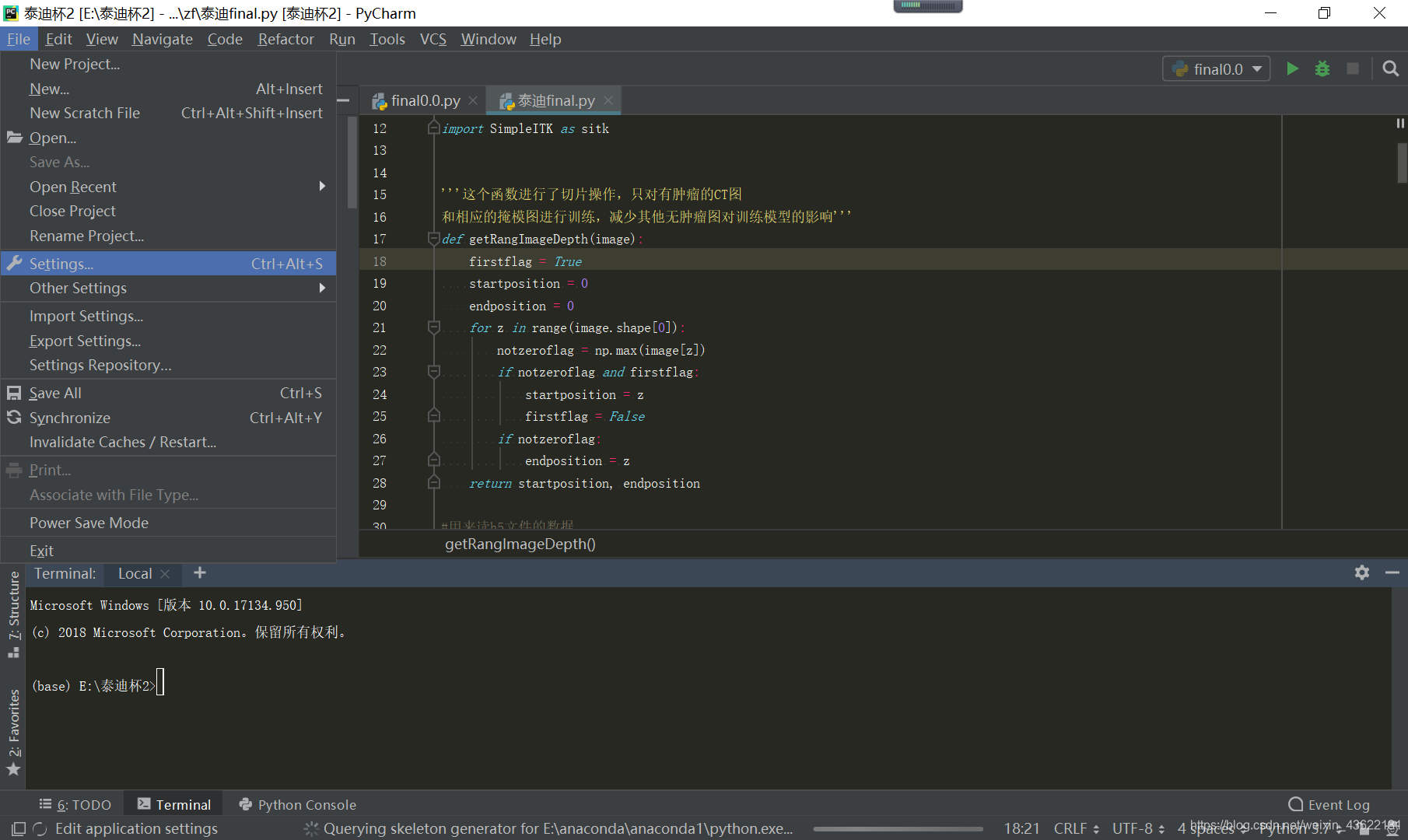Image resolution: width=1408 pixels, height=840 pixels.
Task: Toggle tool window quick-access button
Action: click(19, 829)
